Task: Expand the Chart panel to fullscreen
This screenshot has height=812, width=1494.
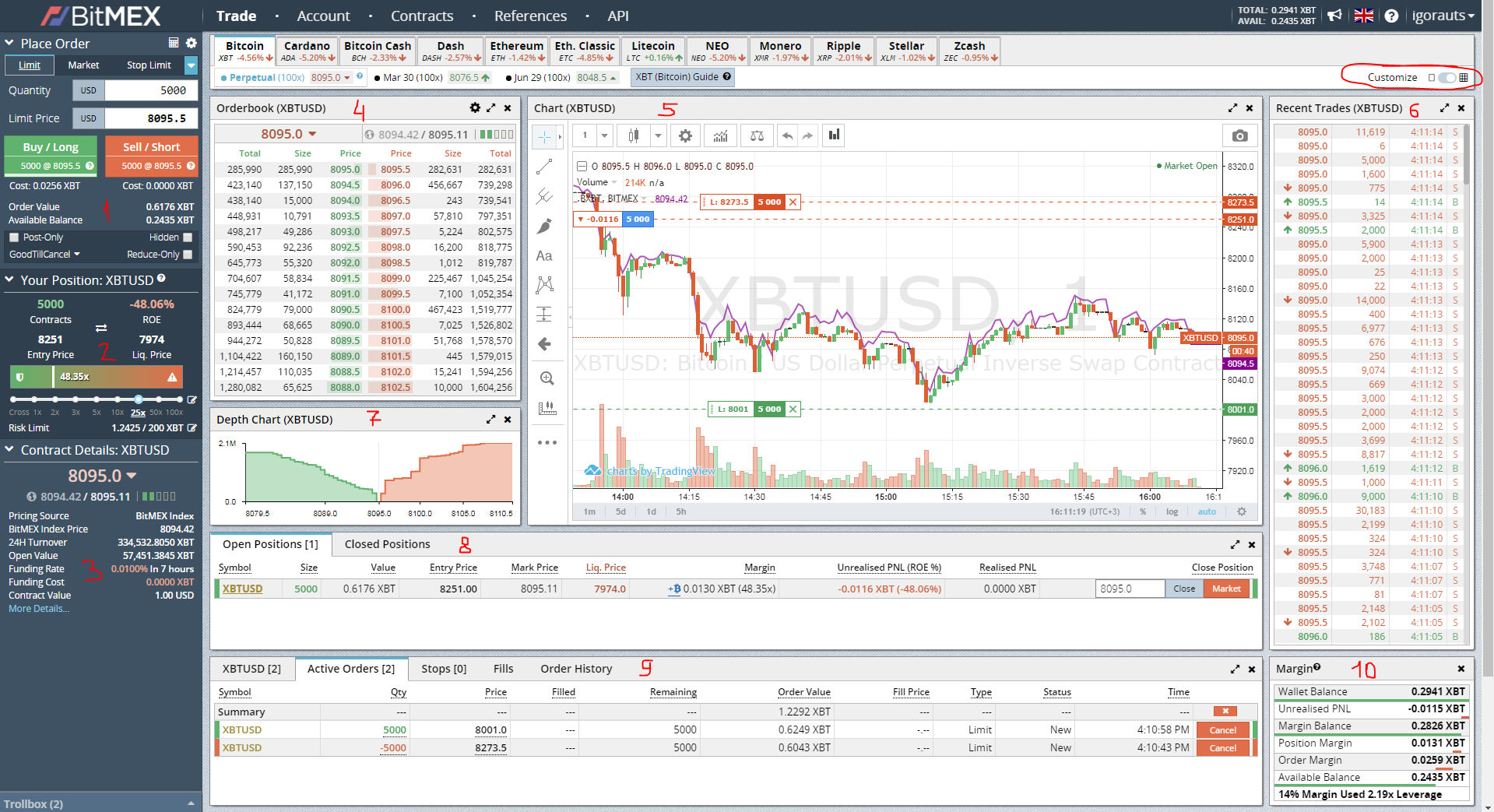Action: pos(1233,108)
